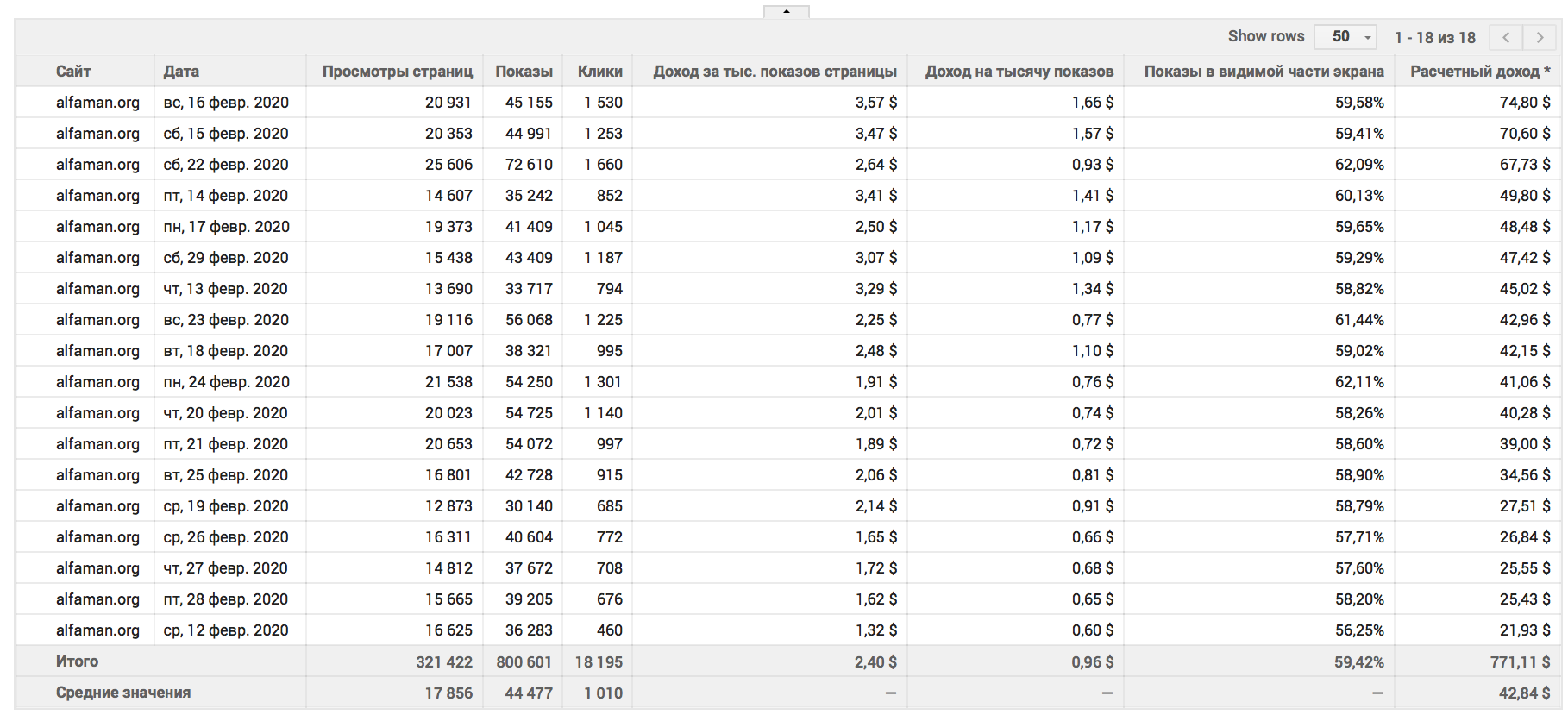Click the Итого row label
This screenshot has height=721, width=1568.
77,661
